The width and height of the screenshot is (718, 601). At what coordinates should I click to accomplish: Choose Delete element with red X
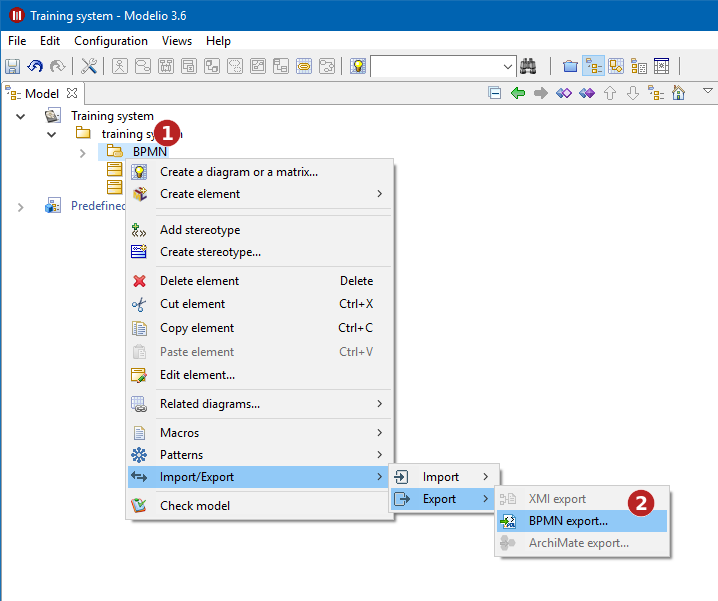[260, 281]
